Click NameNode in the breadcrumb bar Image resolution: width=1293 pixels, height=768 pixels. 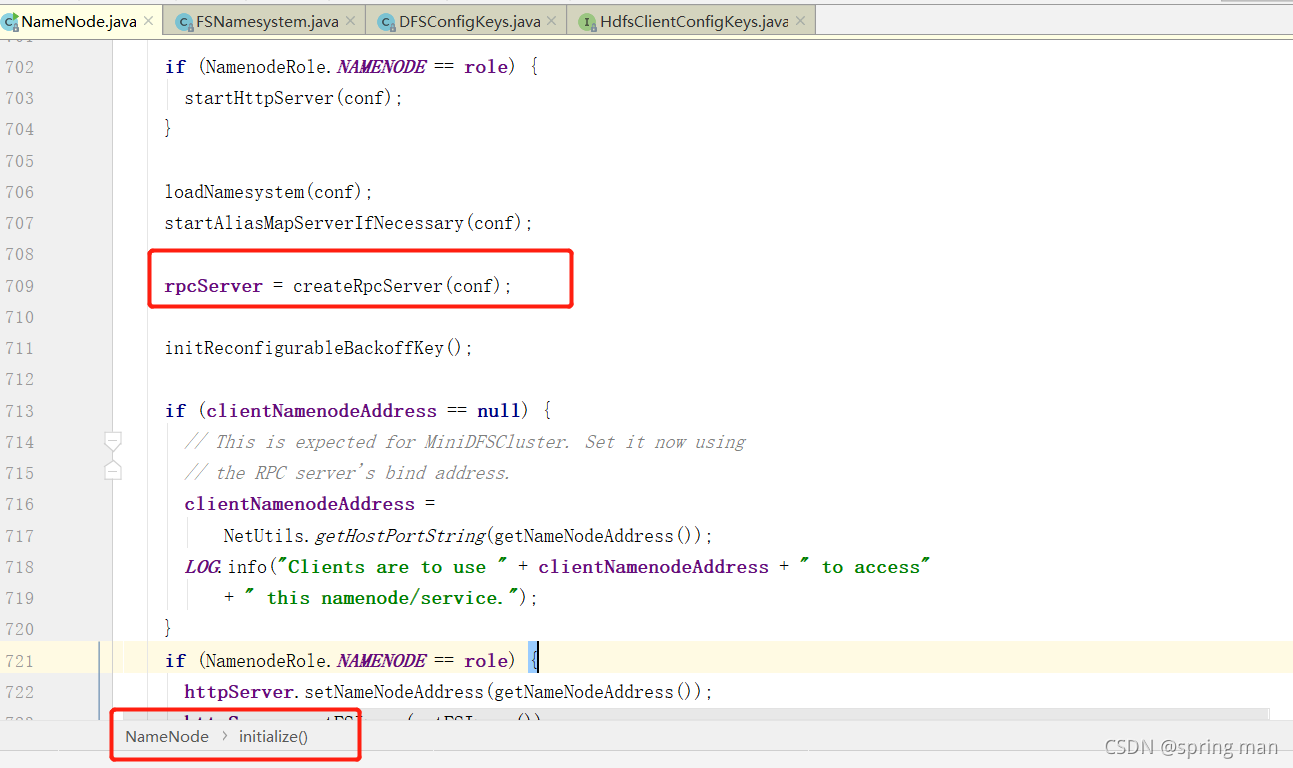(167, 736)
